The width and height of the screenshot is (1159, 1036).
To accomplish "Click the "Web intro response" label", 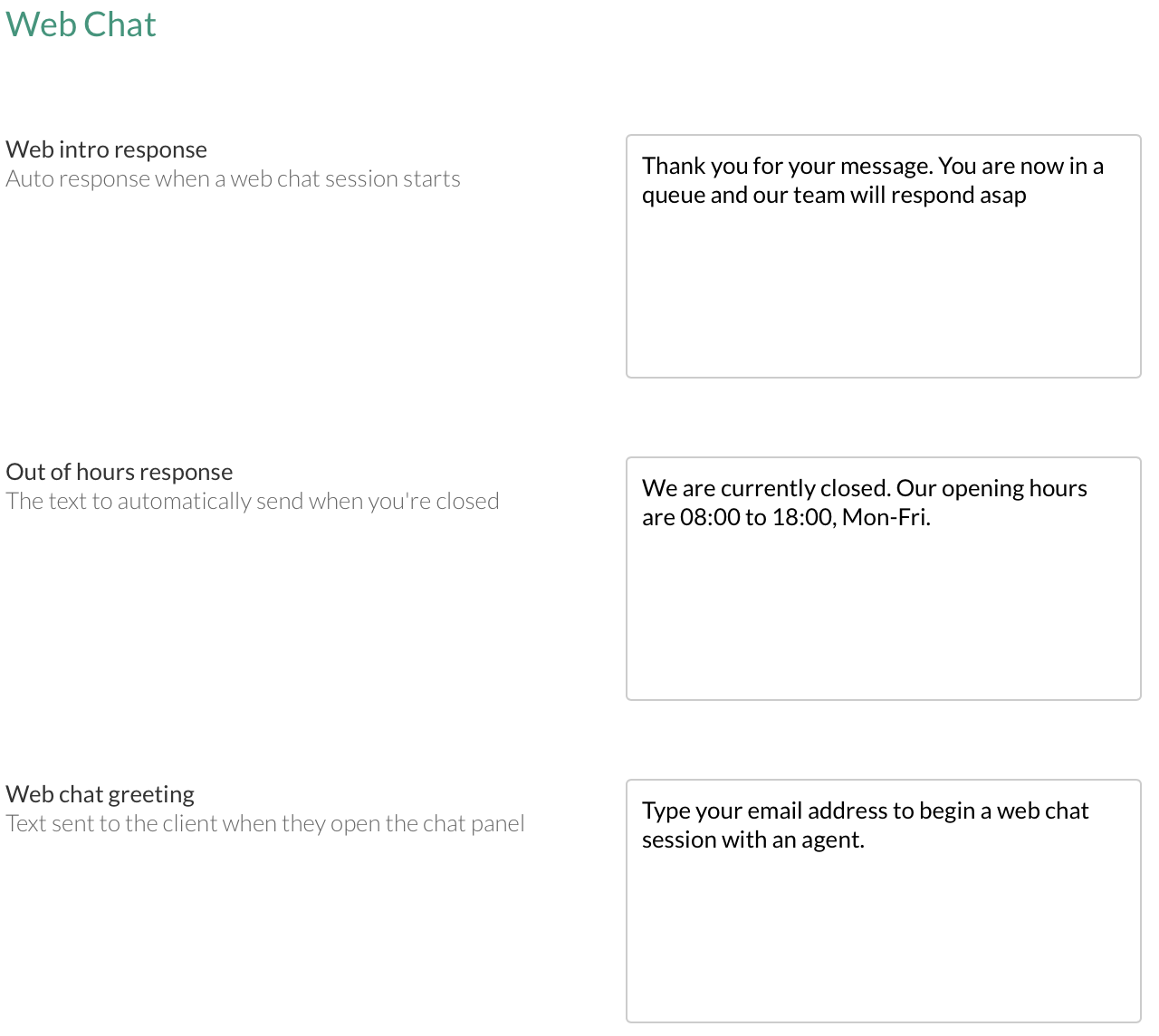I will (x=107, y=149).
